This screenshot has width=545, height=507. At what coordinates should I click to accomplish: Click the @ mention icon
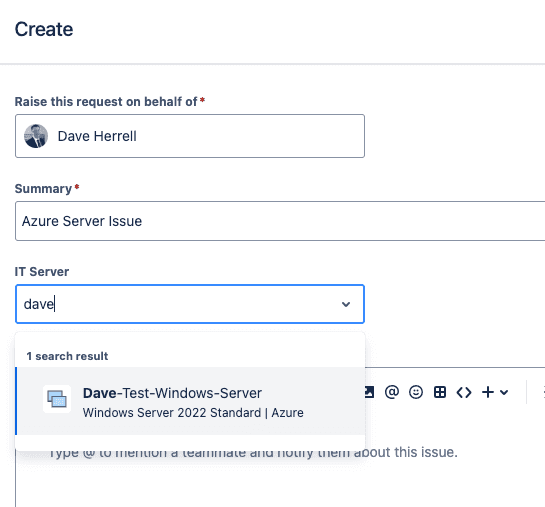[x=392, y=392]
